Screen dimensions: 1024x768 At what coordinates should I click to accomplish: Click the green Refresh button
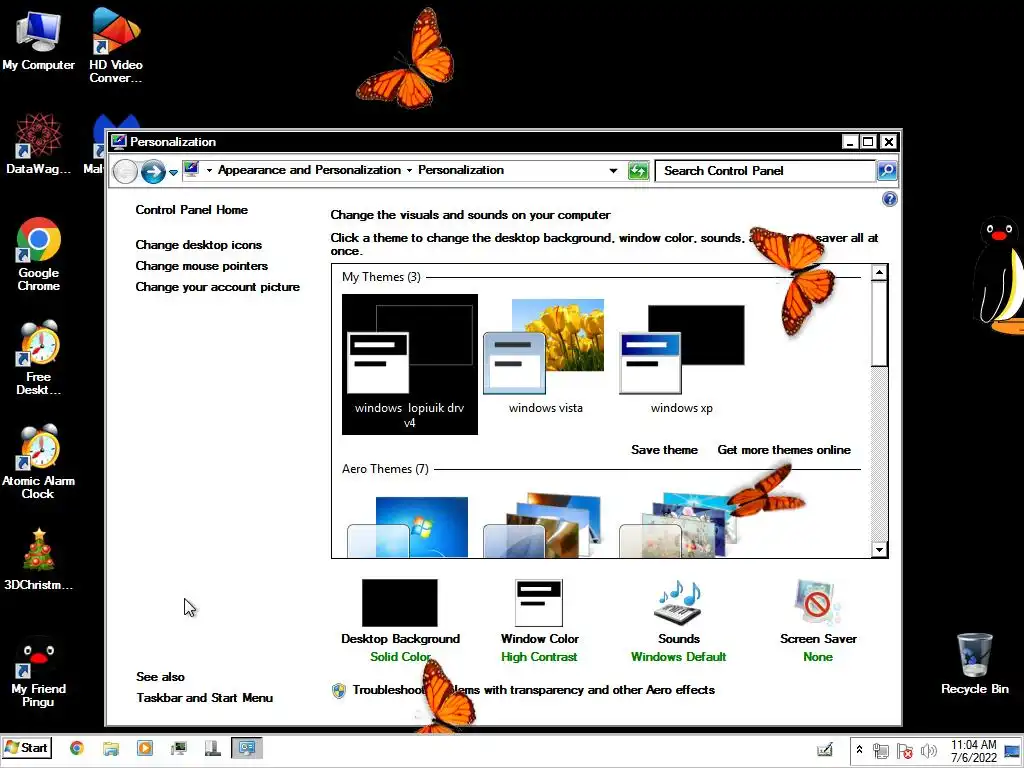pos(638,171)
